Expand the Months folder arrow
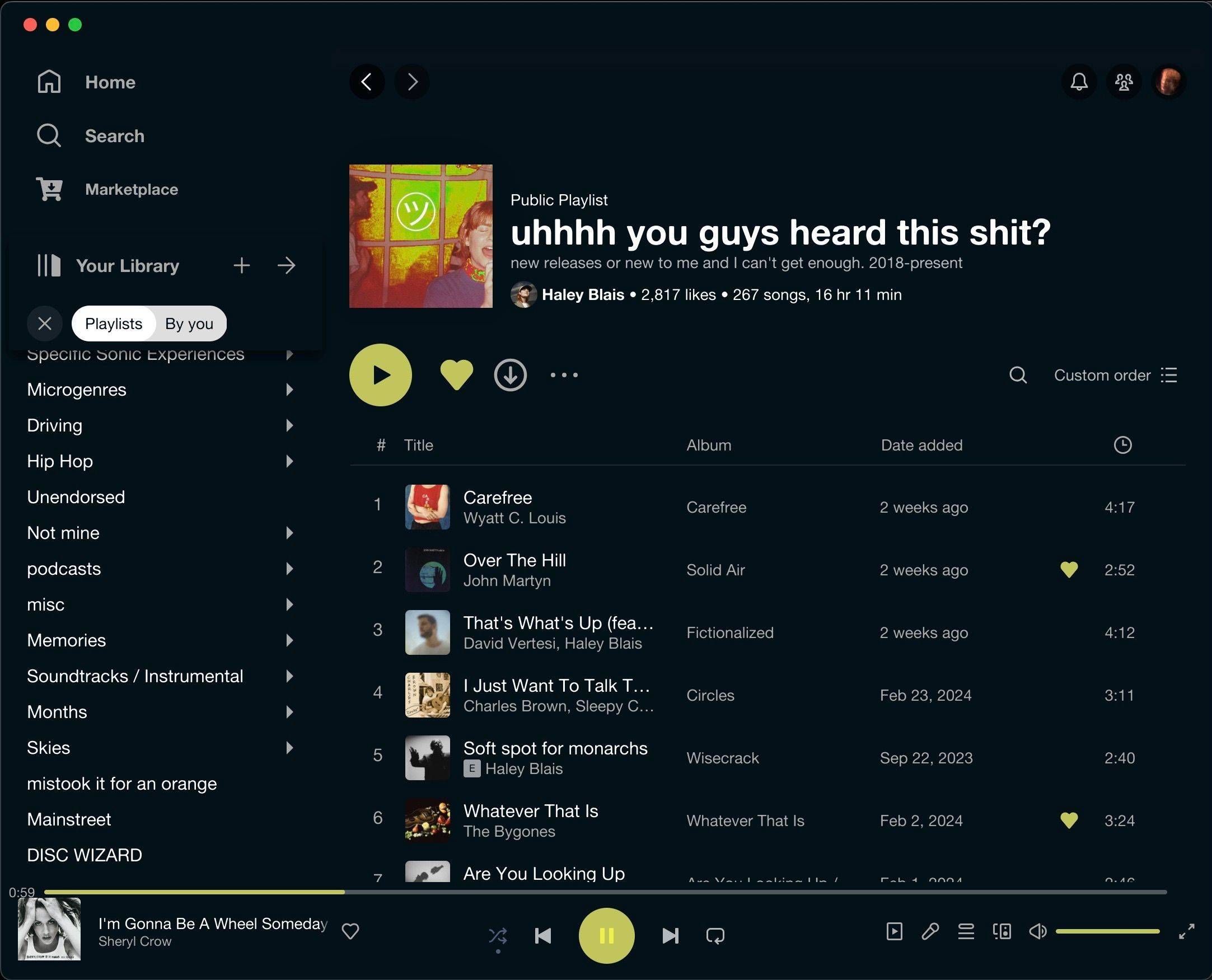 tap(289, 712)
